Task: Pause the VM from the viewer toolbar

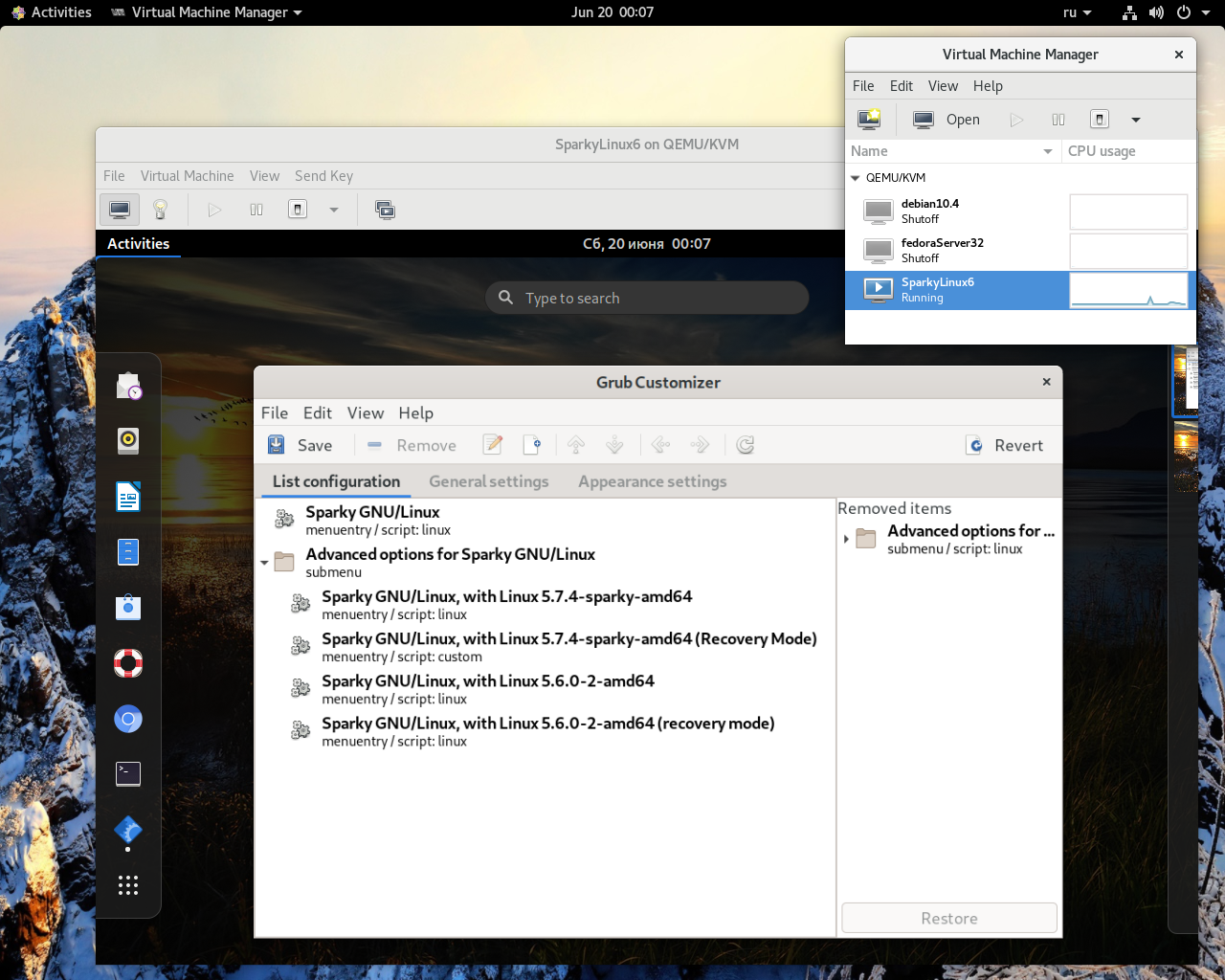Action: [256, 210]
